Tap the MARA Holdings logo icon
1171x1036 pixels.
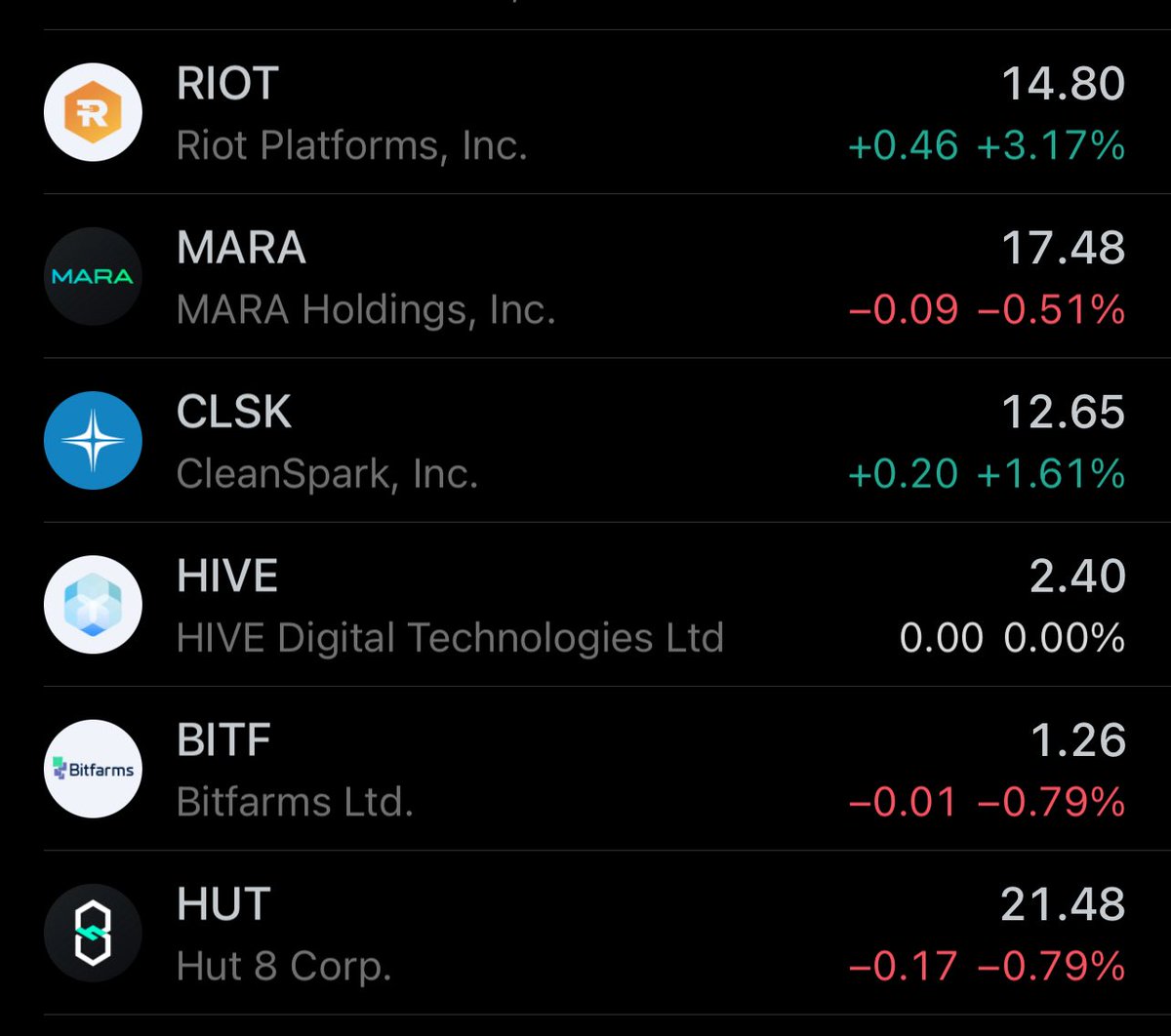pos(93,276)
